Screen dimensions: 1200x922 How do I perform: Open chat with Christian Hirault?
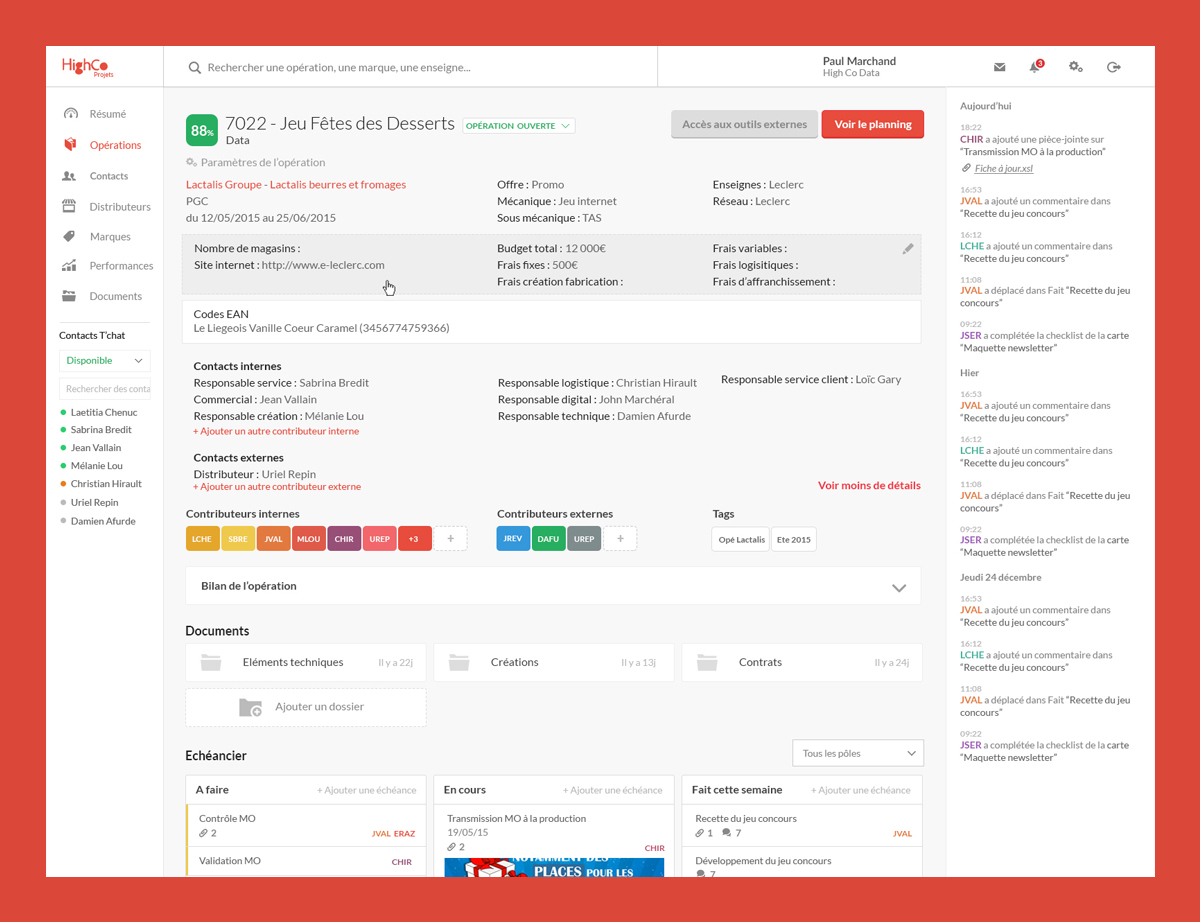[x=106, y=483]
